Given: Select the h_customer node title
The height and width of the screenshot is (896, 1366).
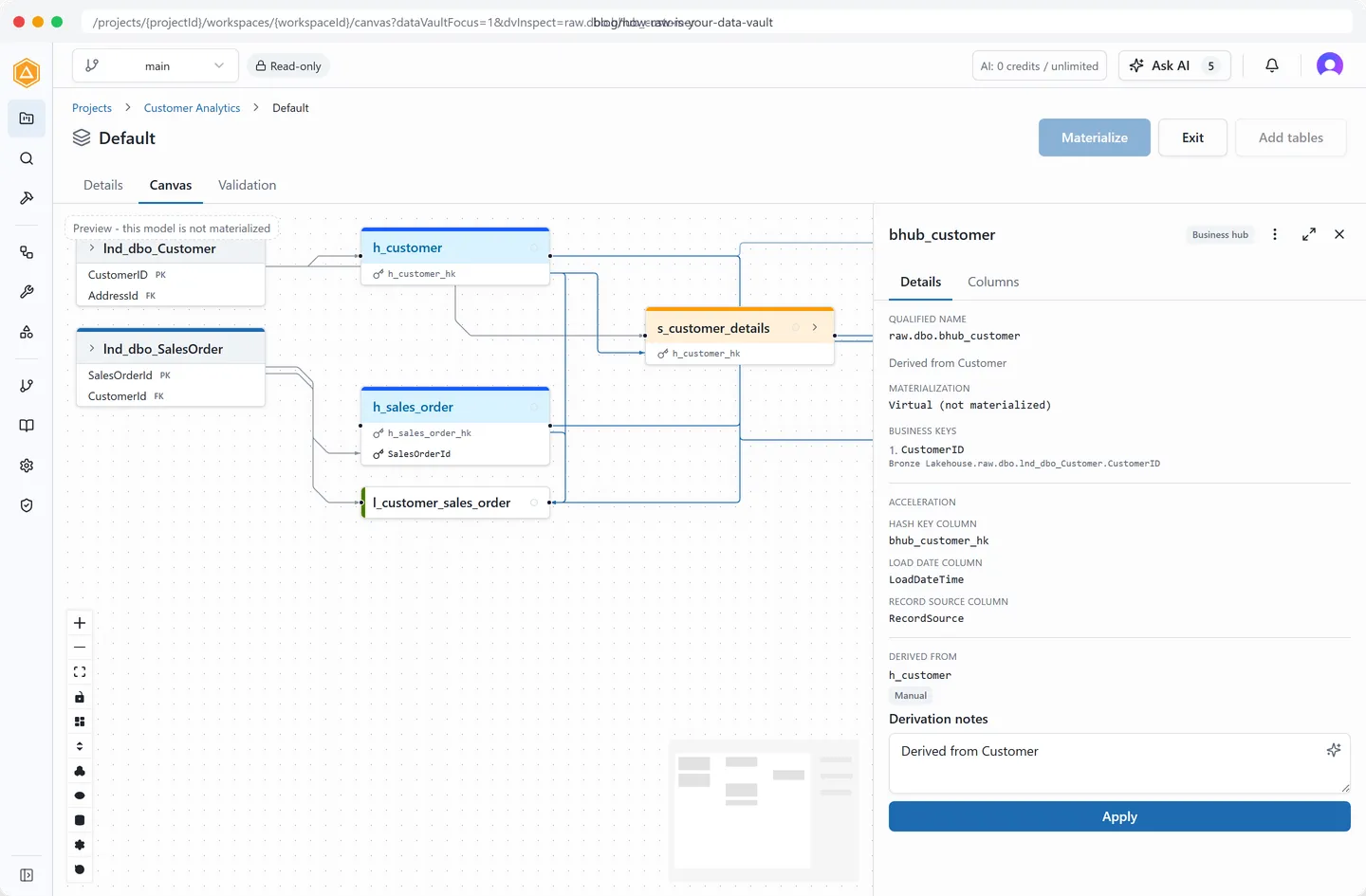Looking at the screenshot, I should coord(408,247).
